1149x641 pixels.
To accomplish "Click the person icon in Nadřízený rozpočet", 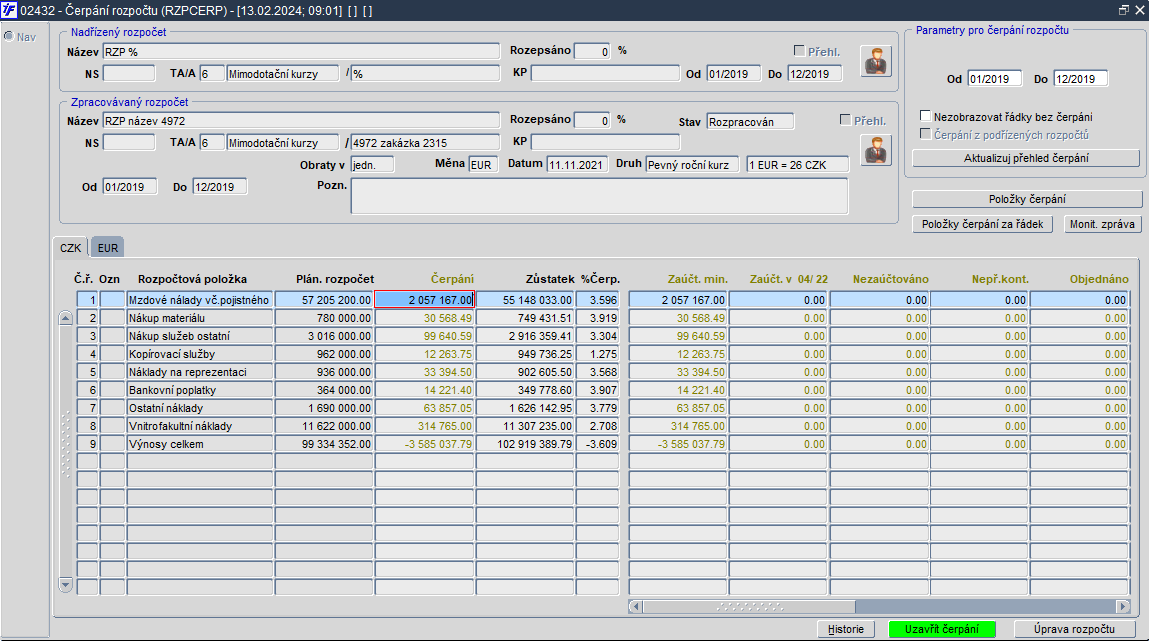I will coord(876,61).
